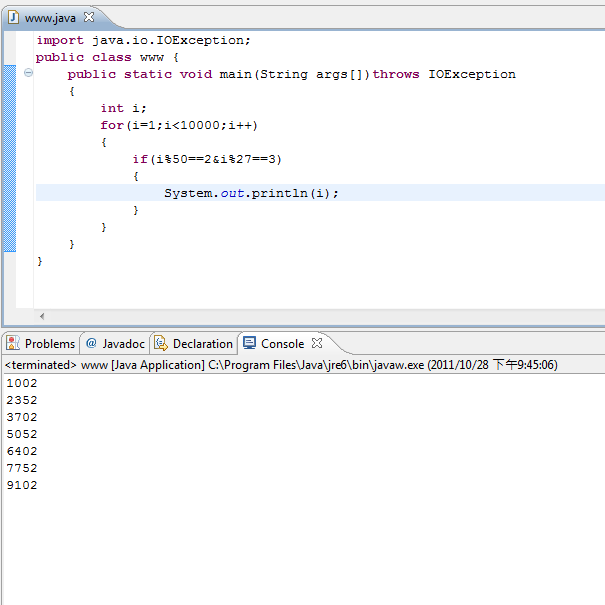605x605 pixels.
Task: Show the Declaration tab
Action: (x=202, y=343)
